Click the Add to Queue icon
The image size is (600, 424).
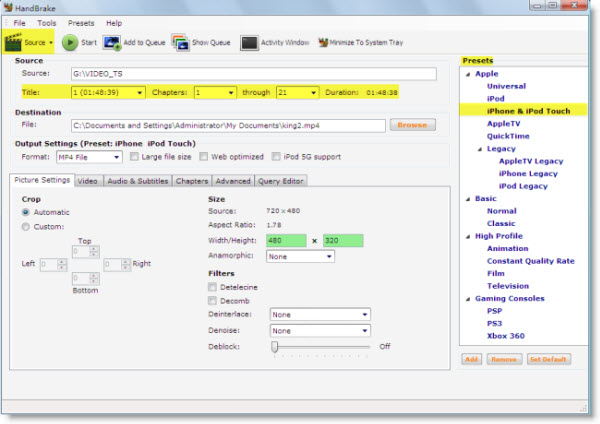point(112,42)
